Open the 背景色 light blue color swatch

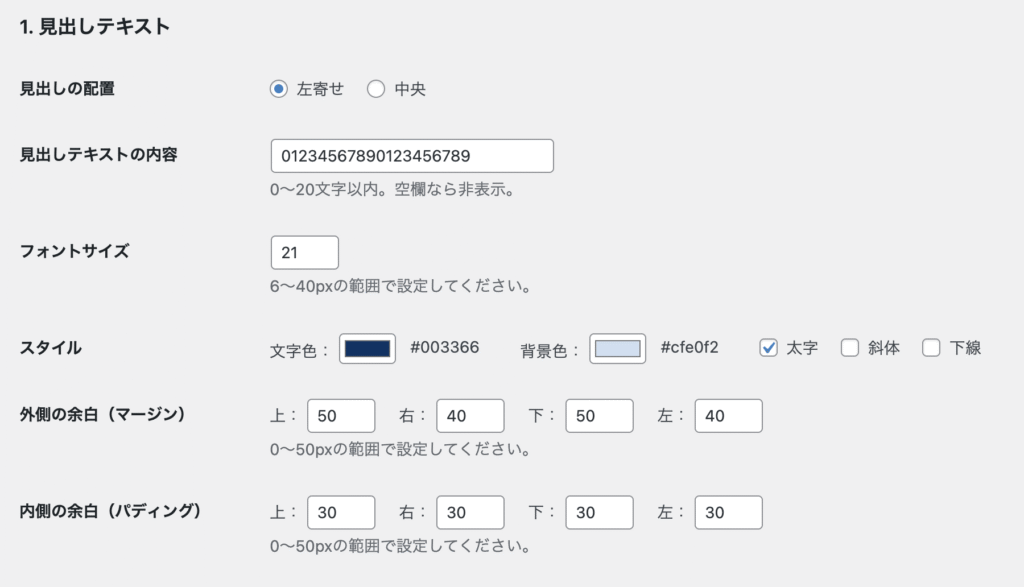pos(618,349)
